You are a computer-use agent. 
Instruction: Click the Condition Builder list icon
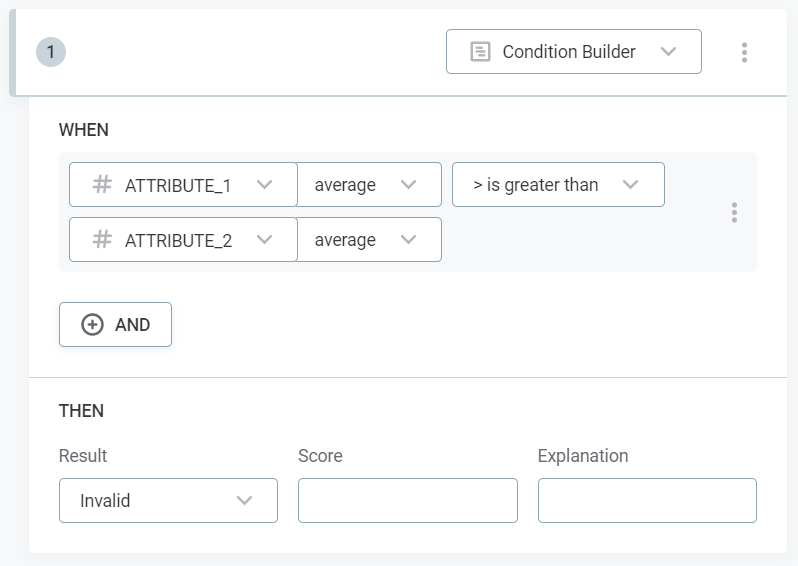[x=480, y=52]
